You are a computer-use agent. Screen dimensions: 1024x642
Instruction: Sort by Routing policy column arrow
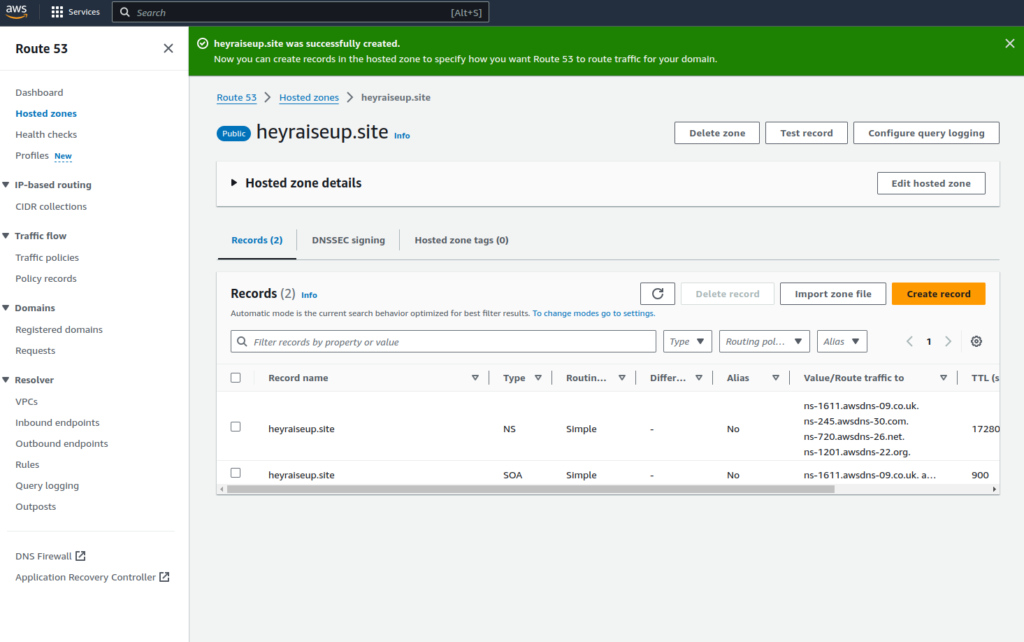point(622,377)
